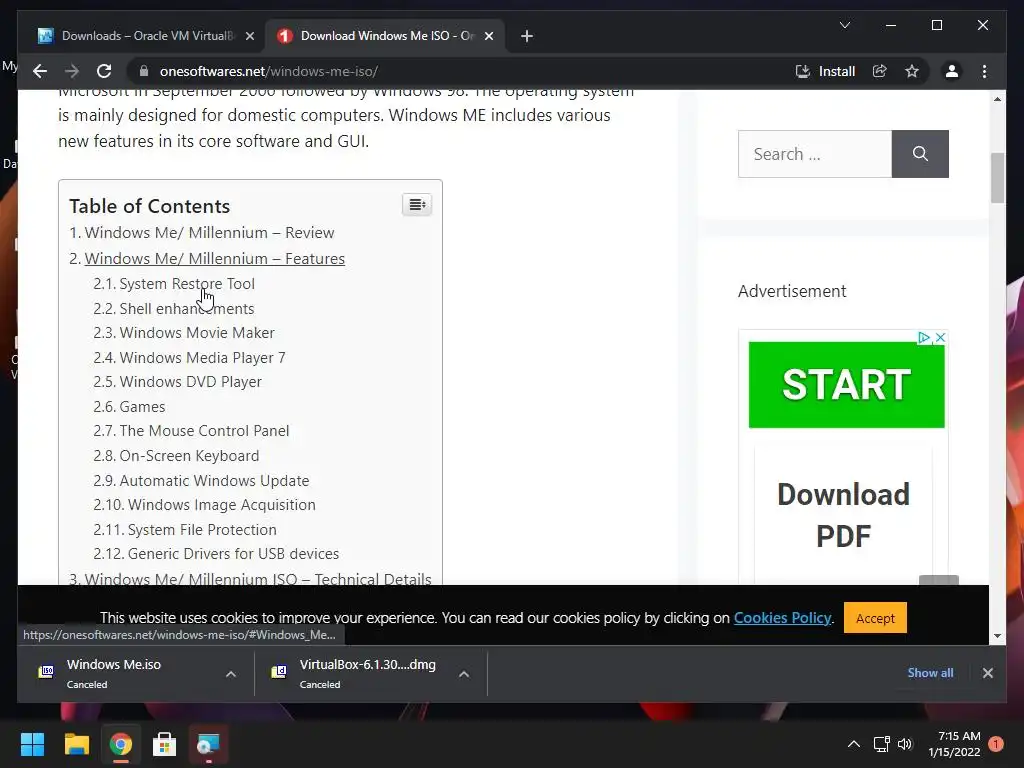The height and width of the screenshot is (768, 1024).
Task: Click the green START ad button
Action: point(846,385)
